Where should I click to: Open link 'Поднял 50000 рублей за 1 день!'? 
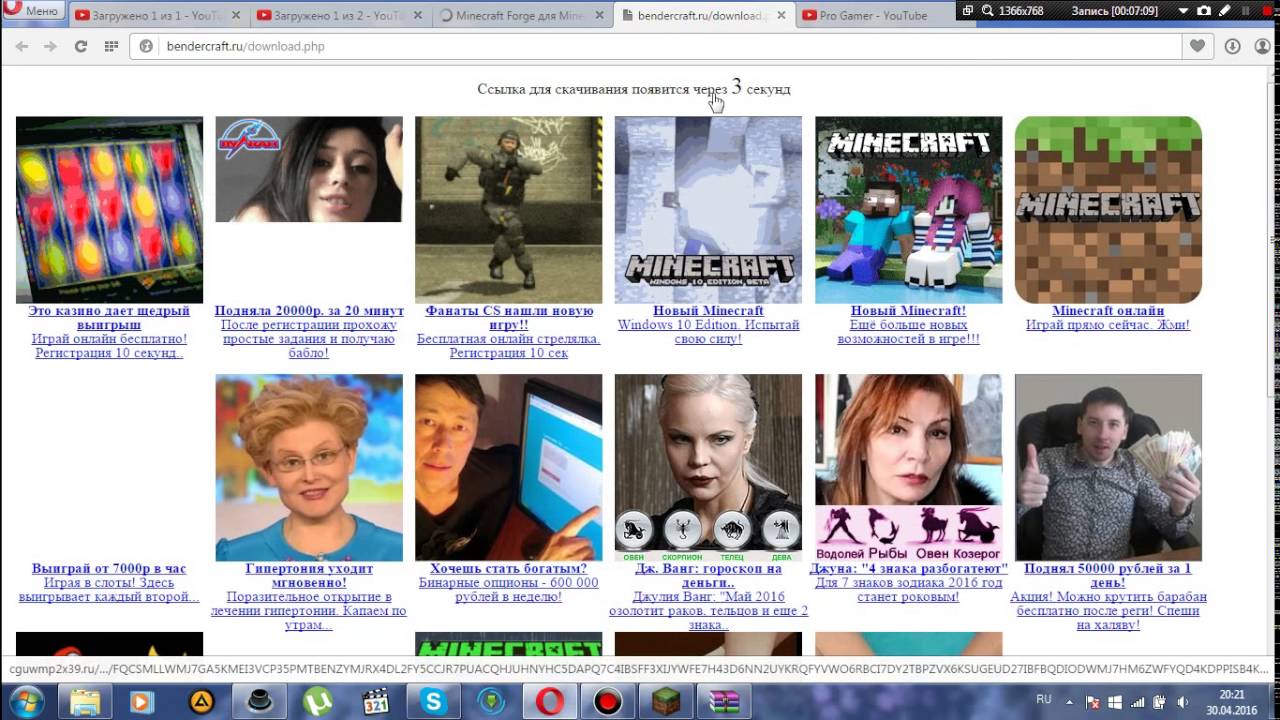(1108, 575)
